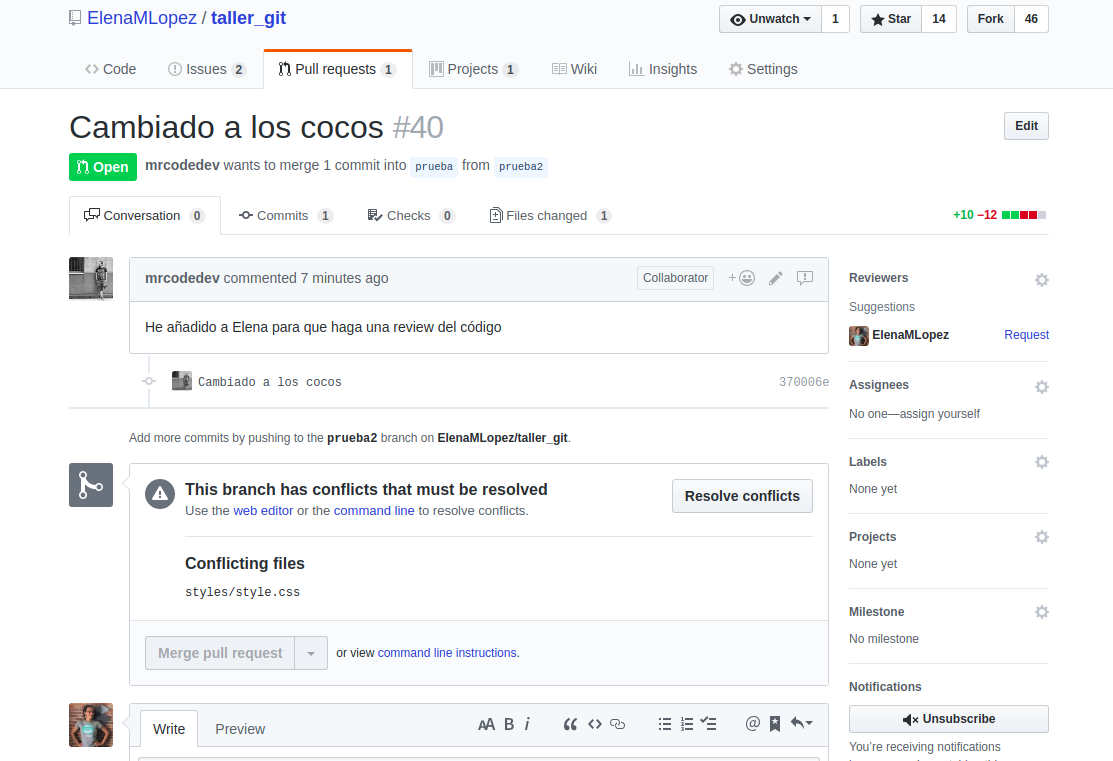Apply italic with the i icon
This screenshot has width=1113, height=761.
click(x=527, y=724)
